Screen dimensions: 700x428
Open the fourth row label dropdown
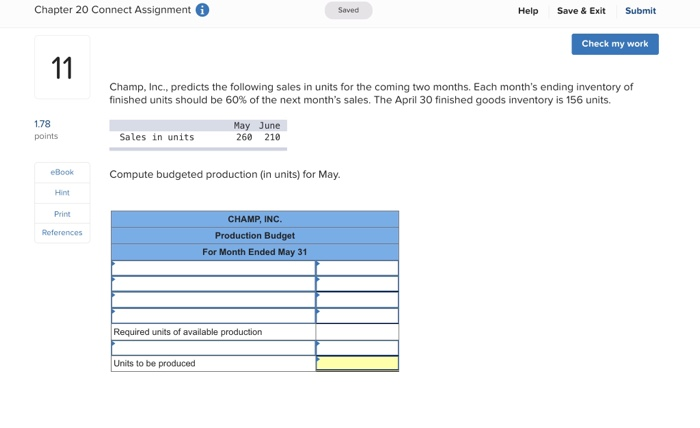213,316
